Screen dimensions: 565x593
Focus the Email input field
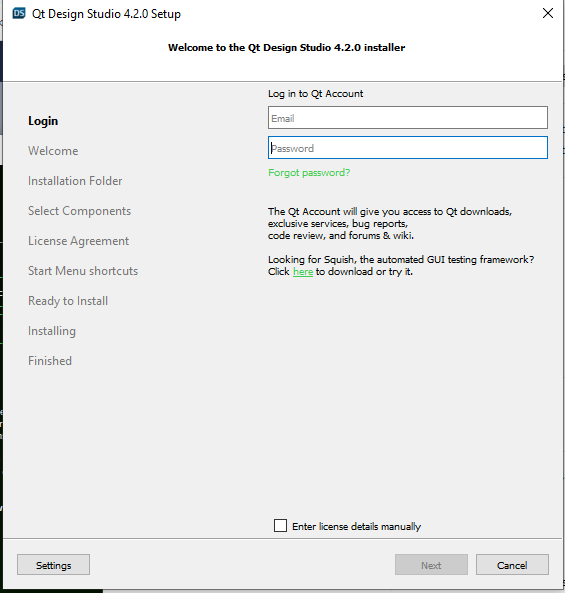tap(408, 118)
